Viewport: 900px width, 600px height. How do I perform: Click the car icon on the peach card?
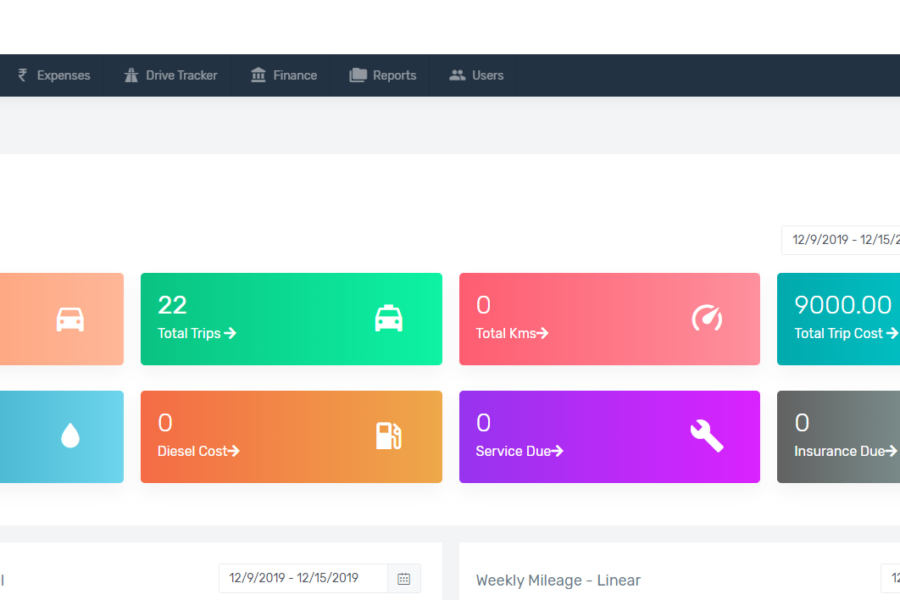pyautogui.click(x=70, y=319)
